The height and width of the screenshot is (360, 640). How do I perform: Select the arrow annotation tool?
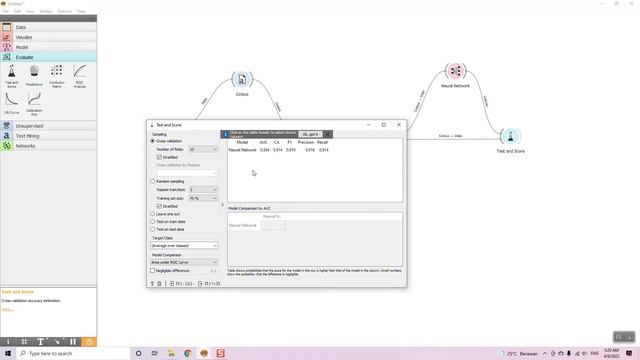point(57,342)
